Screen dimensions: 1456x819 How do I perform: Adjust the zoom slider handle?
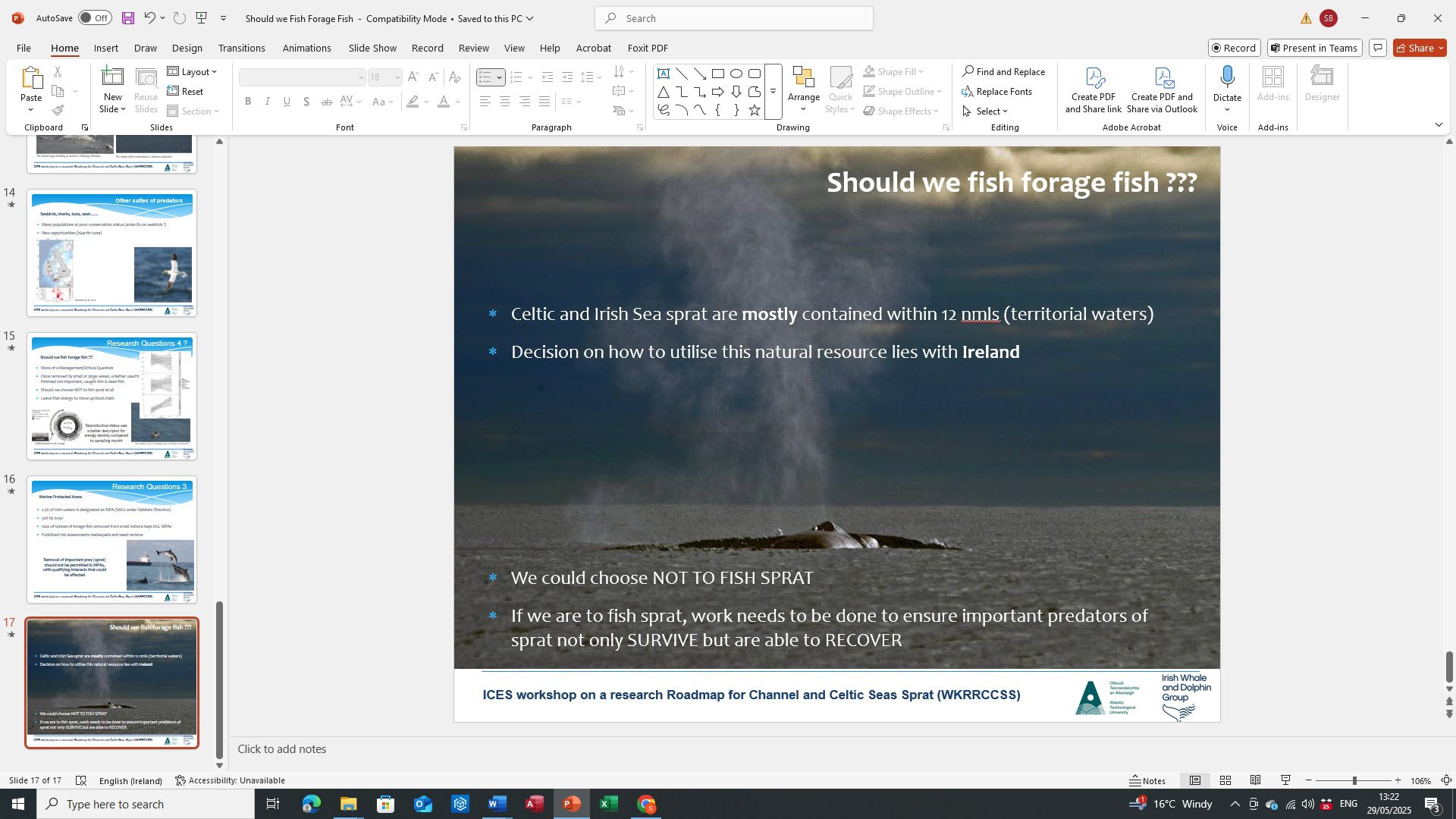tap(1354, 780)
